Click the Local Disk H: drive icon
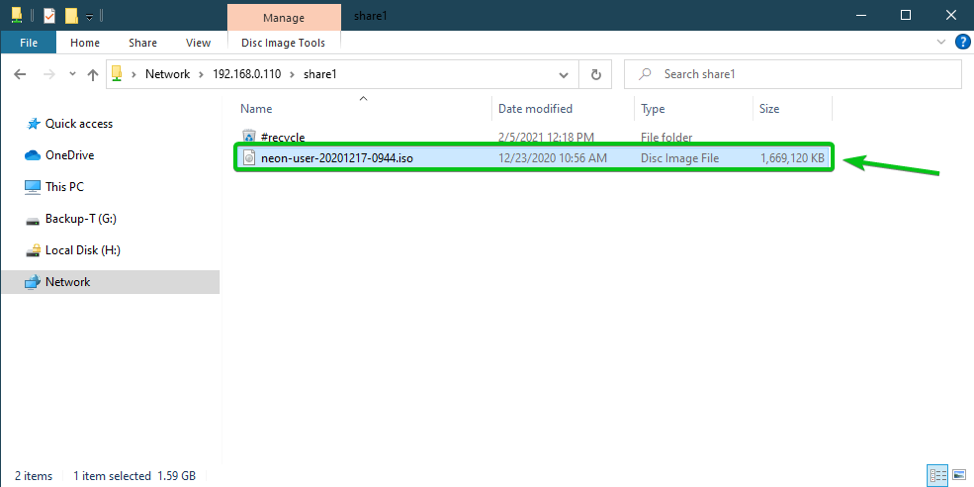This screenshot has height=487, width=974. (x=32, y=250)
